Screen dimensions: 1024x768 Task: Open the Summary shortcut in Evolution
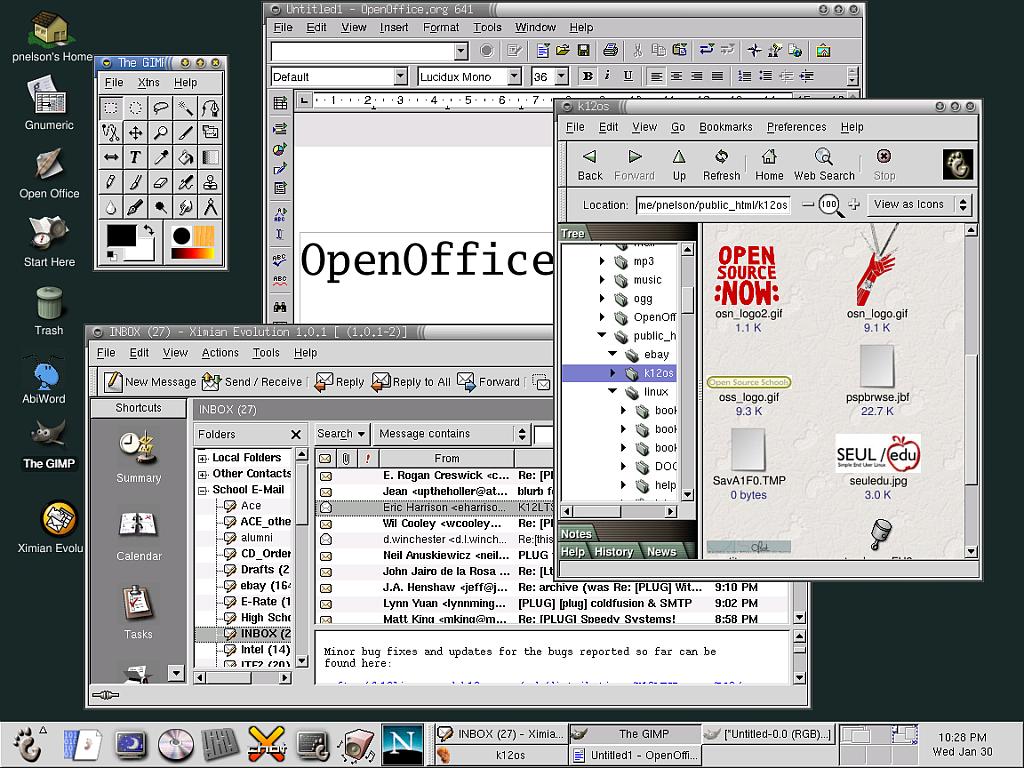coord(138,458)
